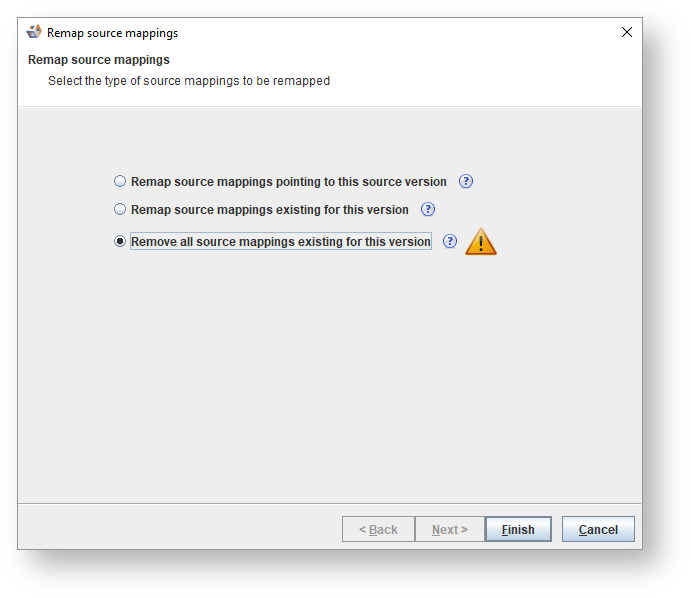The height and width of the screenshot is (598, 691).
Task: Click the application icon in the title bar
Action: (x=34, y=32)
